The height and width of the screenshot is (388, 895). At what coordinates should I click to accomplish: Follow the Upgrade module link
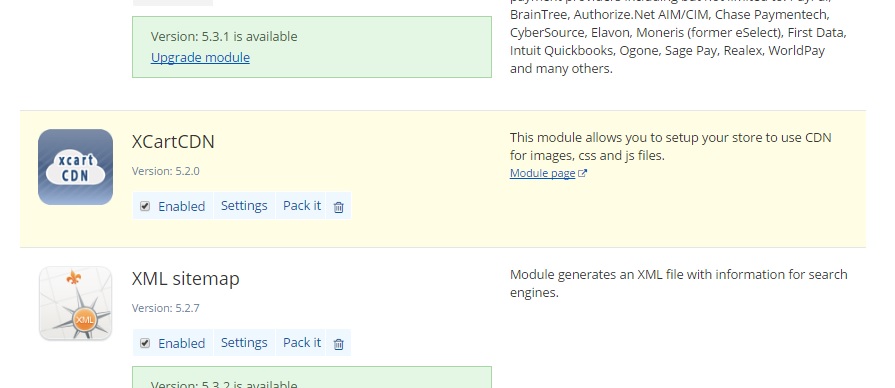click(x=200, y=57)
